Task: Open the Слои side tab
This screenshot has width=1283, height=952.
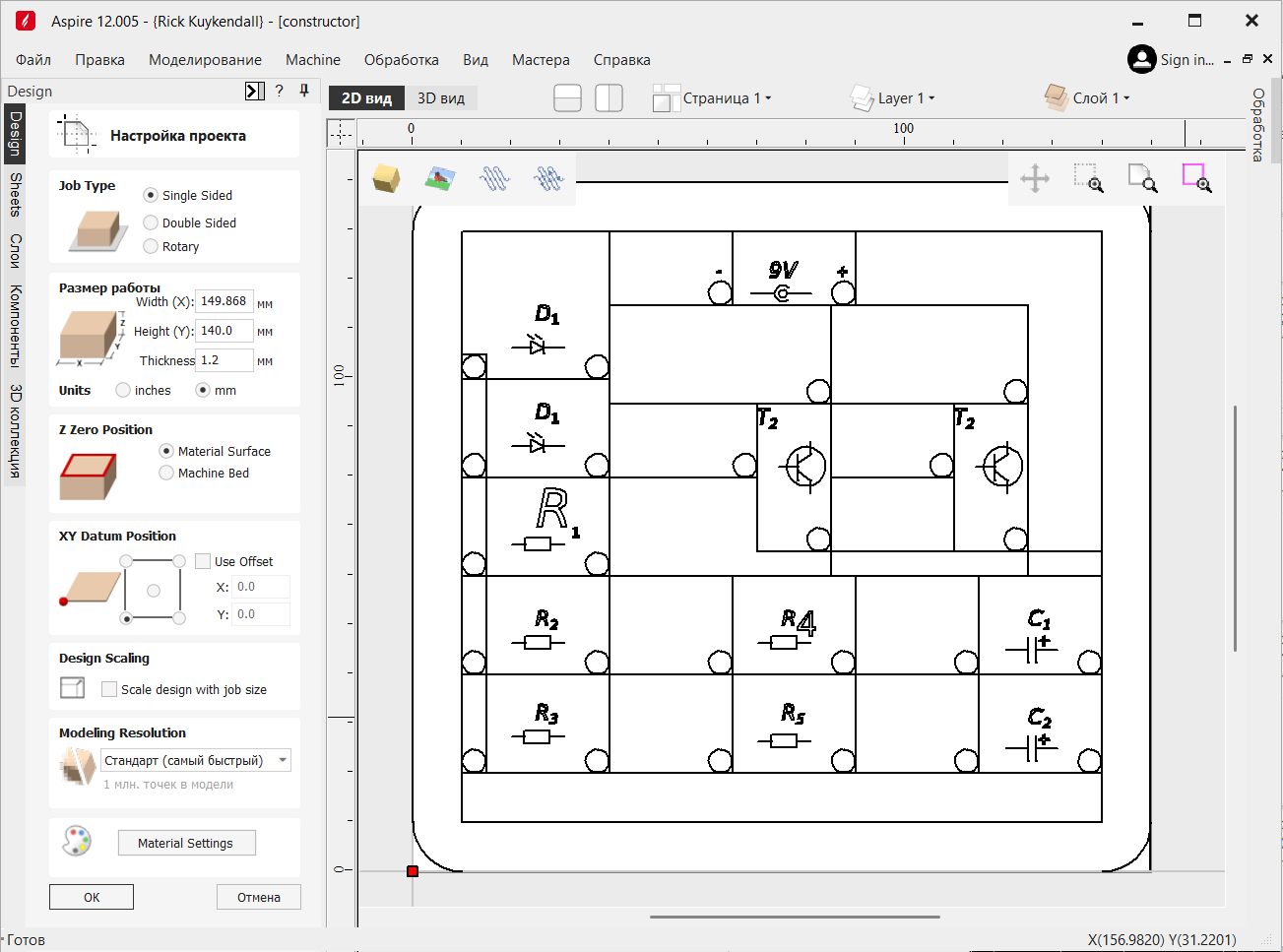Action: tap(15, 251)
